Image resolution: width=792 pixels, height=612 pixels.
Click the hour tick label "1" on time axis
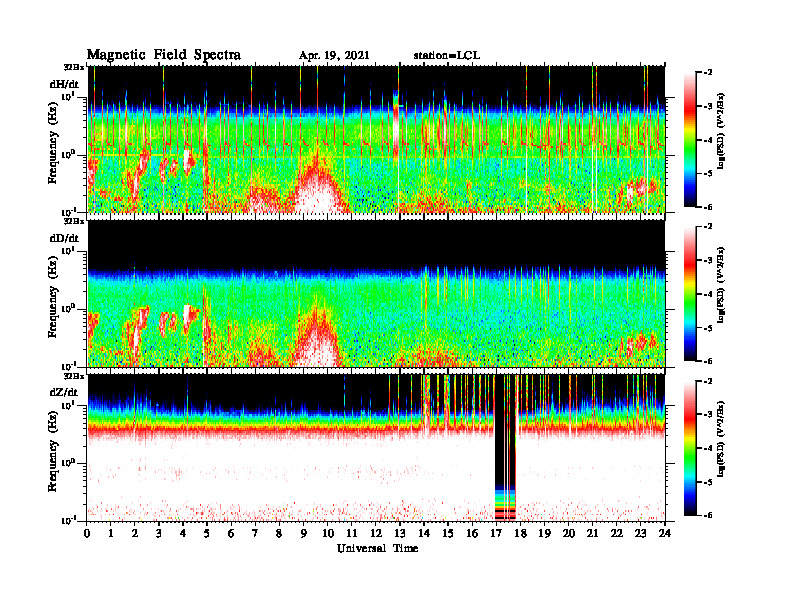coord(111,534)
